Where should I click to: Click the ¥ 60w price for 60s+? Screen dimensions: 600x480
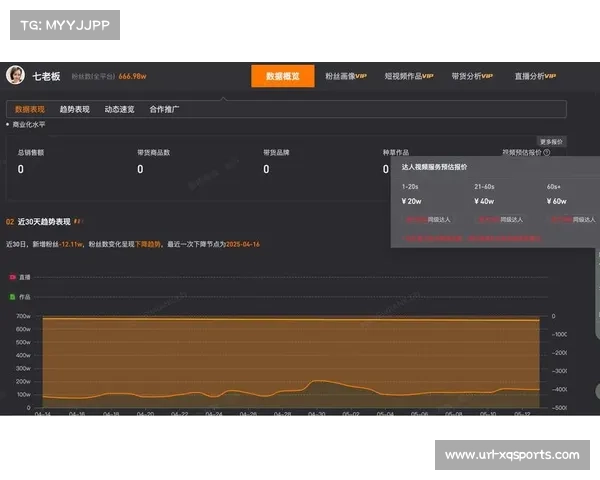(x=557, y=201)
